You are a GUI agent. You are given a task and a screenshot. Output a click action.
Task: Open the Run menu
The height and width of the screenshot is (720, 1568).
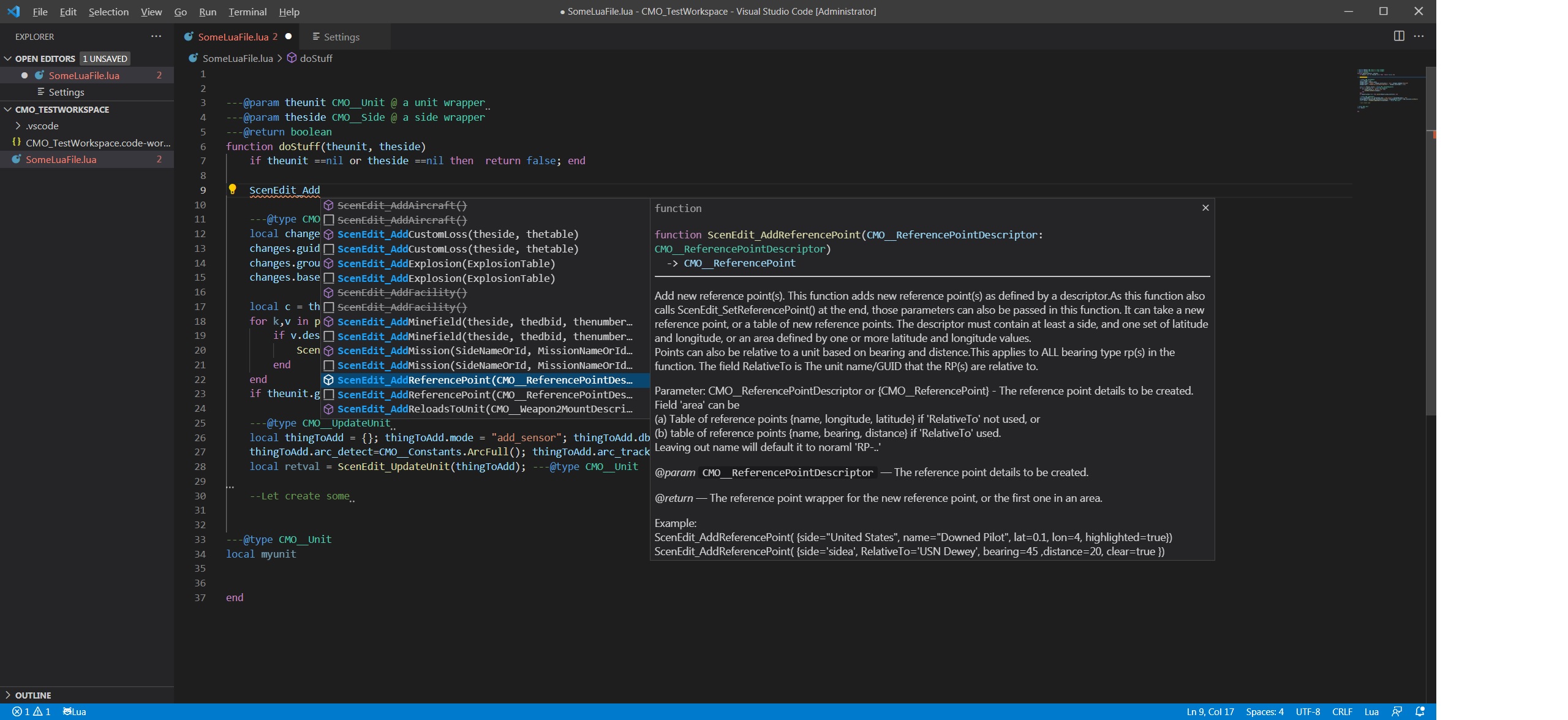tap(208, 12)
